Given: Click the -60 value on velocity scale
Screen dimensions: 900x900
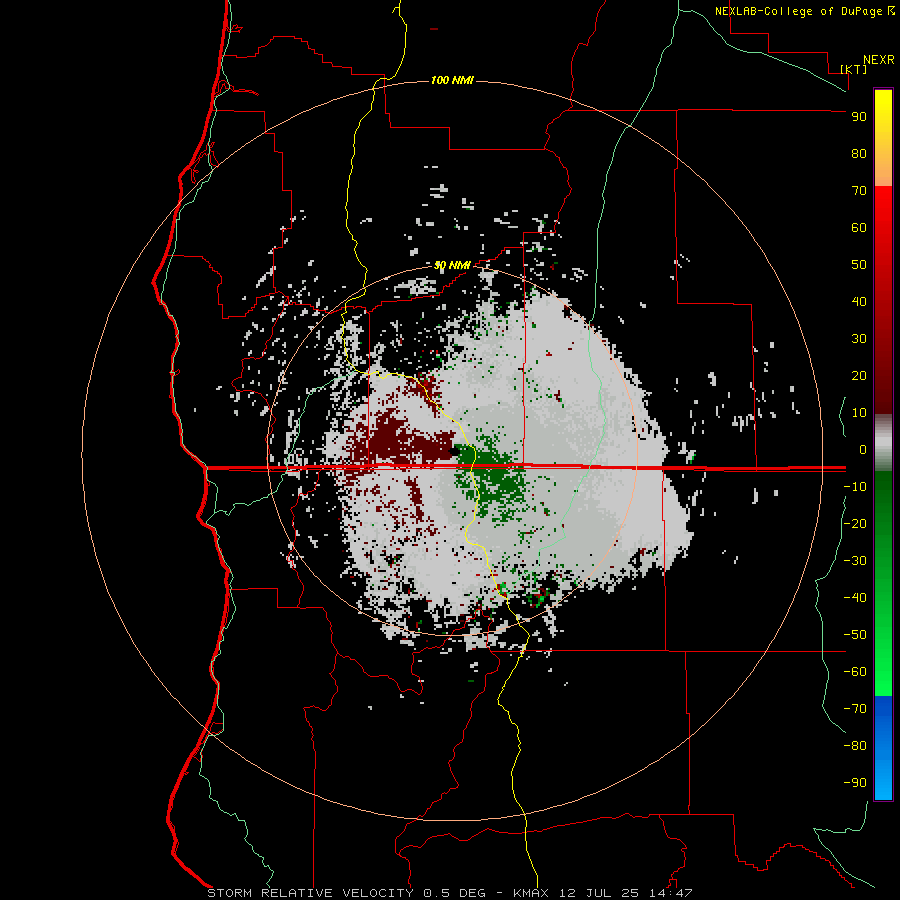Looking at the screenshot, I should tap(855, 672).
